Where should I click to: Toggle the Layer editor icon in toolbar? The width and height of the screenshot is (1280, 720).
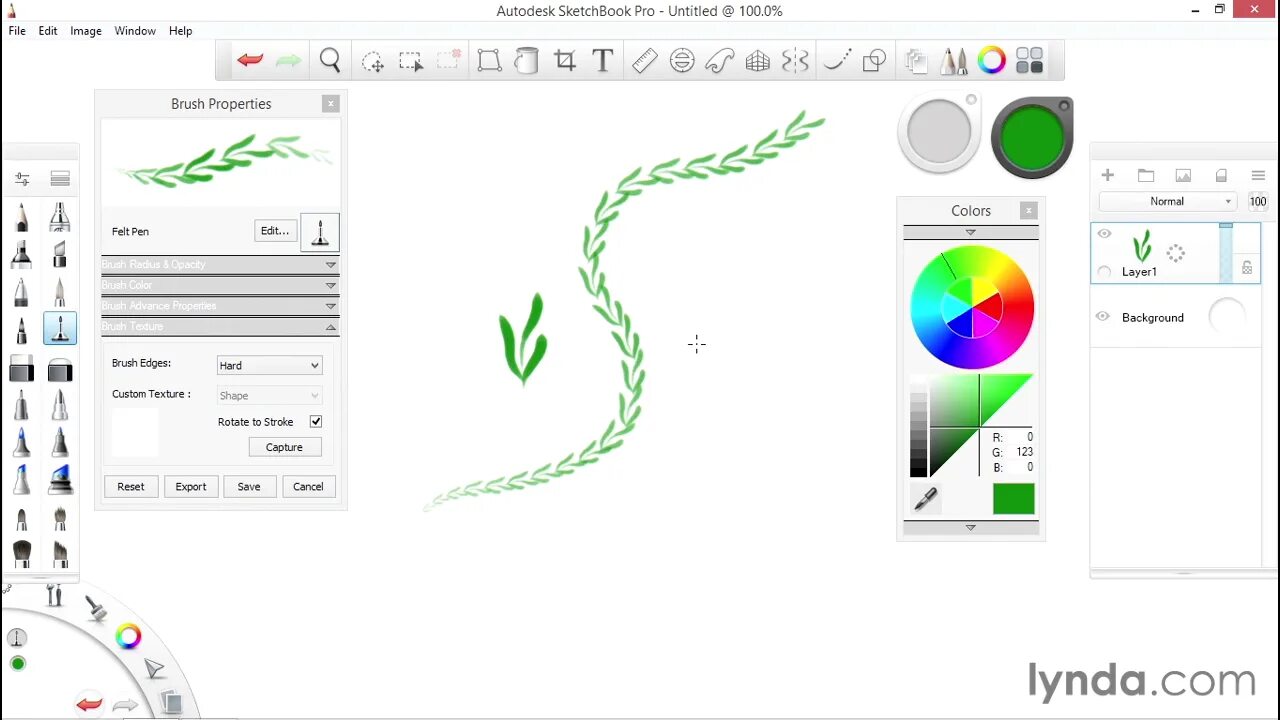916,61
